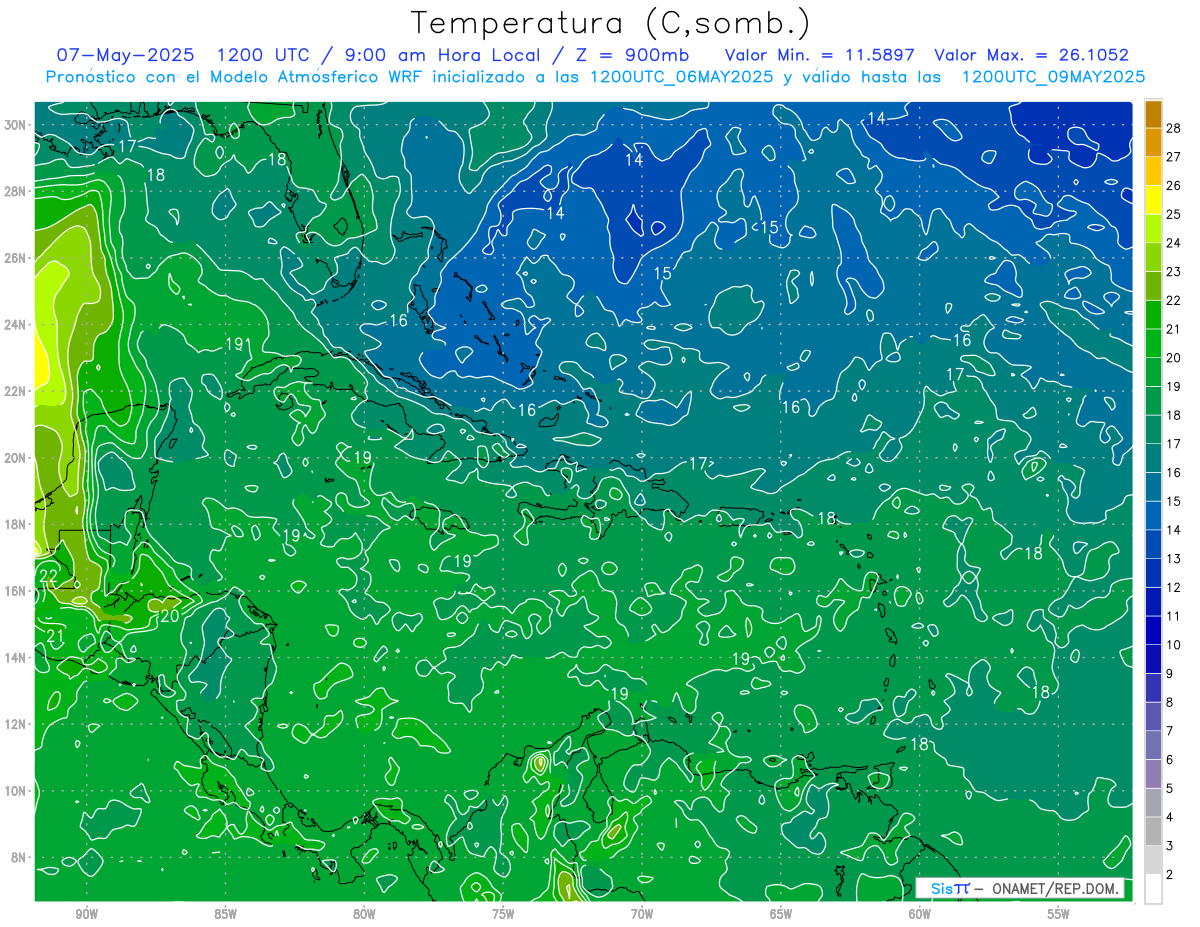Click the 20N latitude axis label
1200x927 pixels.
[17, 458]
